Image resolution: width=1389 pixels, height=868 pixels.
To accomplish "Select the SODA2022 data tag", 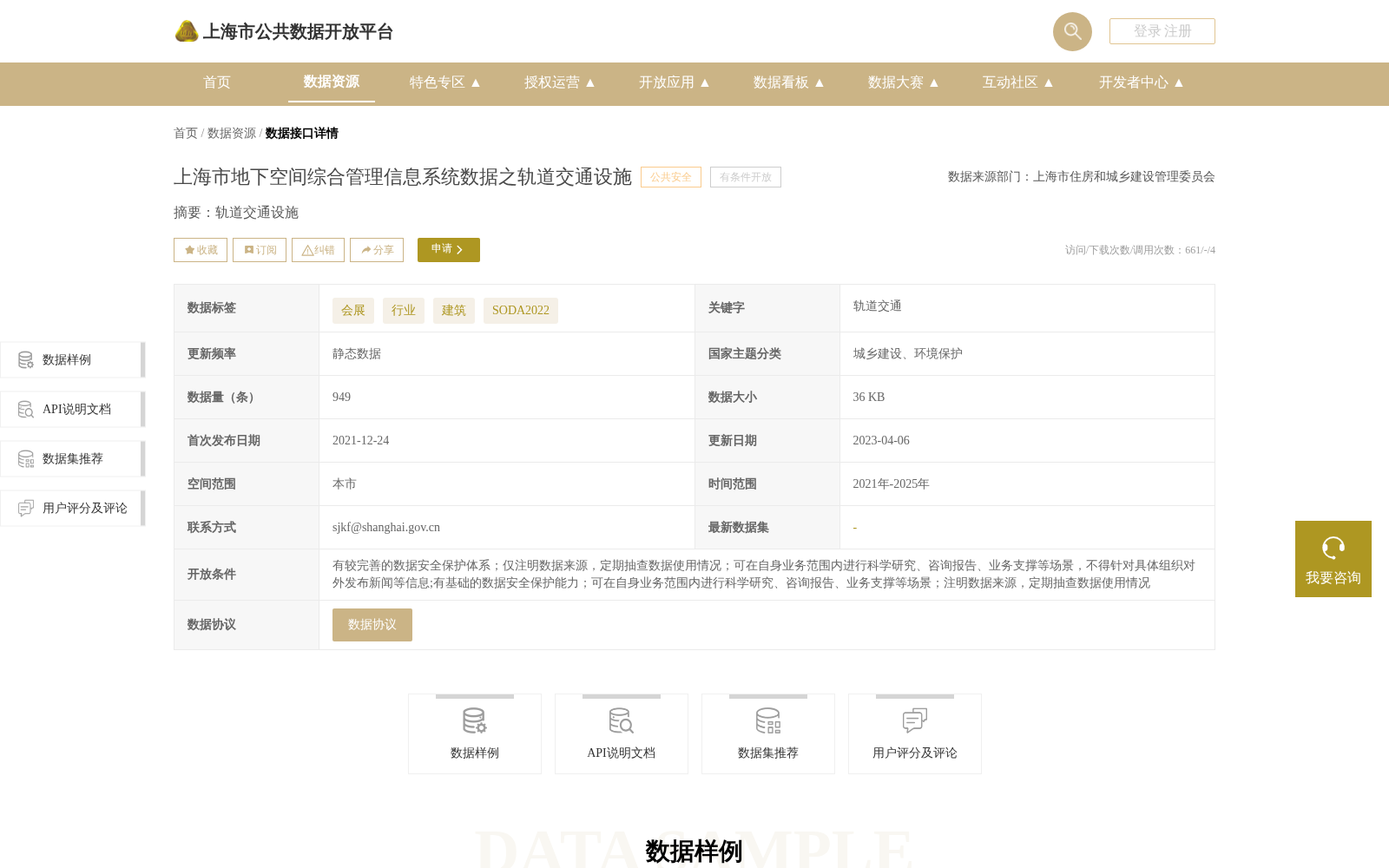I will click(521, 311).
